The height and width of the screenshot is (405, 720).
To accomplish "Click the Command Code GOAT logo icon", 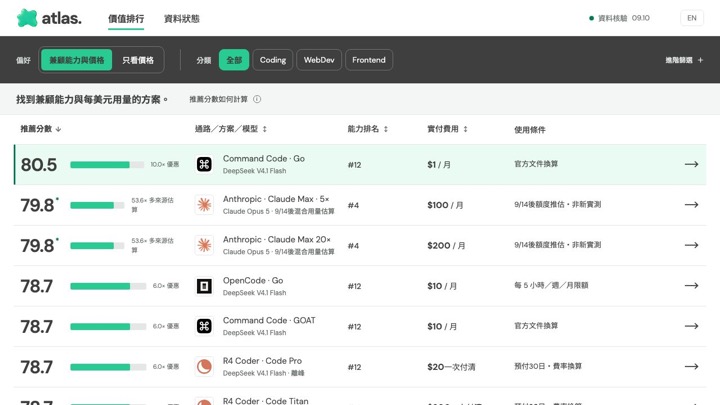I will pyautogui.click(x=204, y=326).
